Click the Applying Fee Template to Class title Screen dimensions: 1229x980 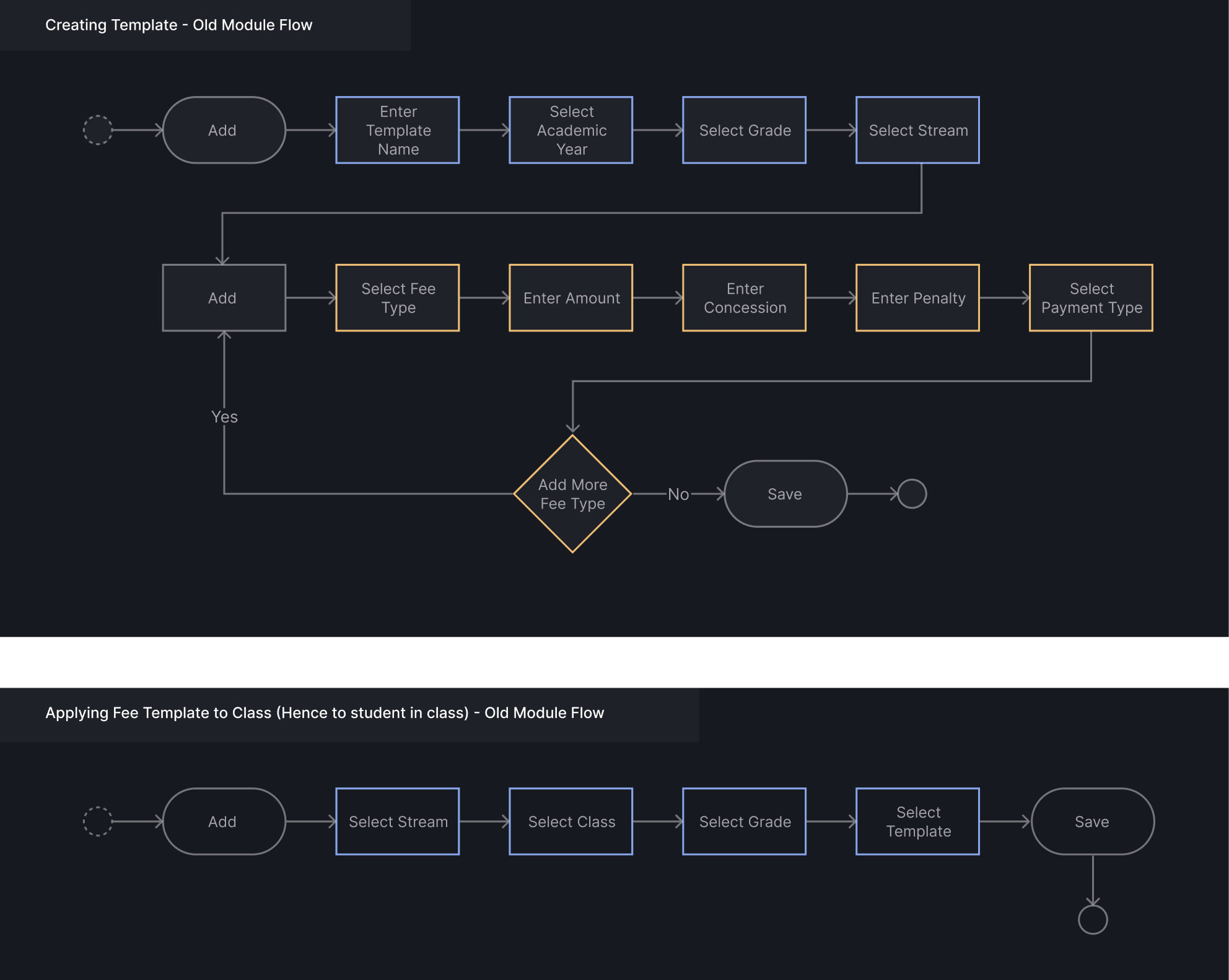[x=325, y=712]
